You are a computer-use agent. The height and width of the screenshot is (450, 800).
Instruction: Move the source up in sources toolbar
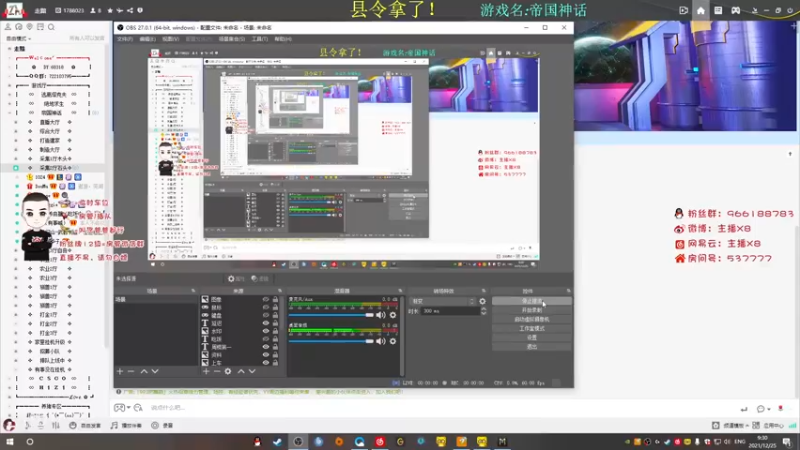pyautogui.click(x=241, y=371)
